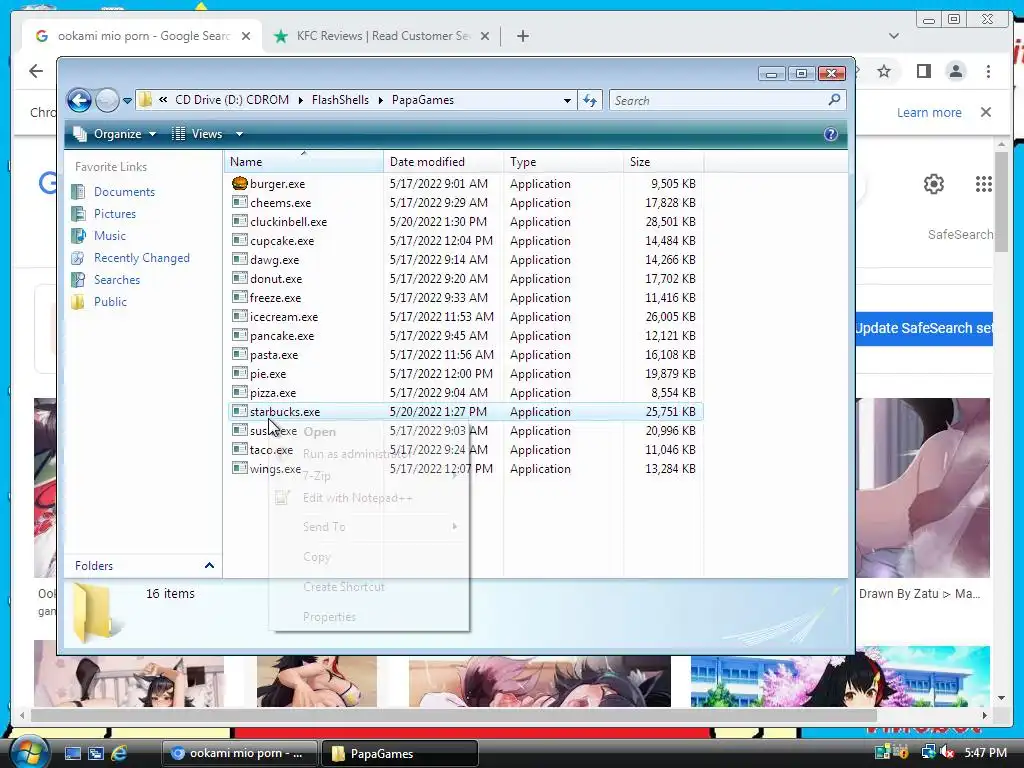Sort files by Name column header
The height and width of the screenshot is (768, 1024).
pyautogui.click(x=304, y=161)
